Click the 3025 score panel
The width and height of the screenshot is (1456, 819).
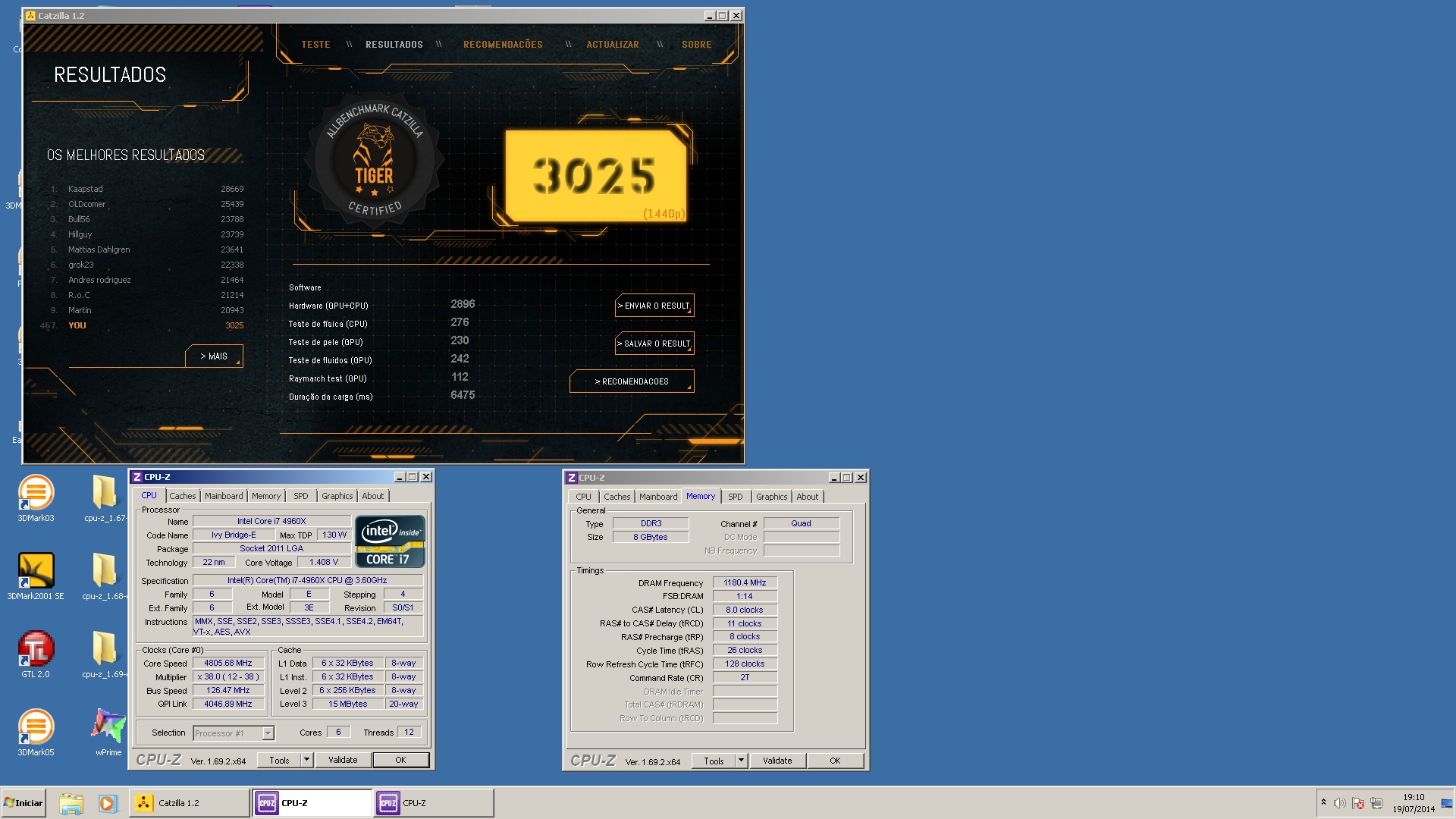[x=596, y=176]
